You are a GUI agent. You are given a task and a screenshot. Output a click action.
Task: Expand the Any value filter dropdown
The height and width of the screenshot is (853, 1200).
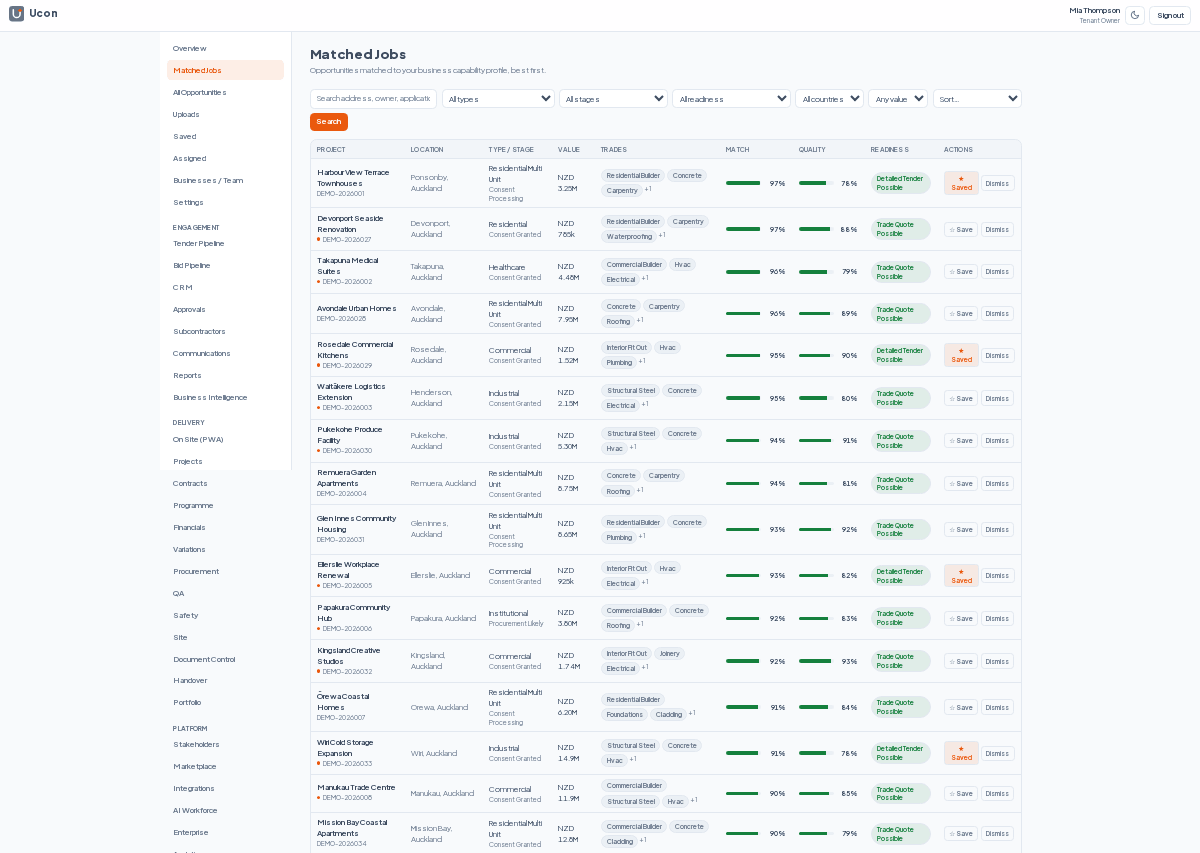pos(898,99)
